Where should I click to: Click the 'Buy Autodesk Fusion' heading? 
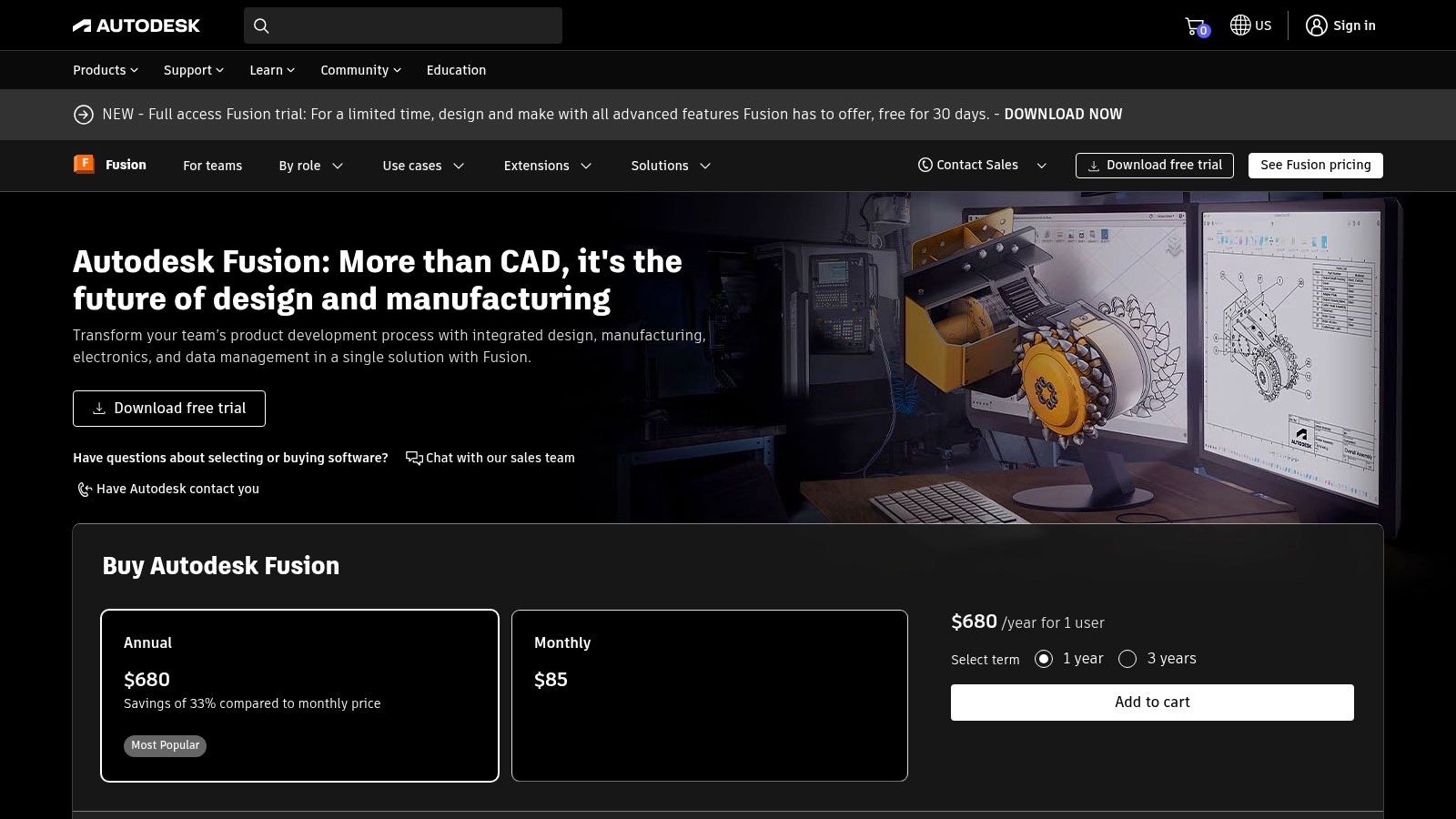[x=221, y=566]
